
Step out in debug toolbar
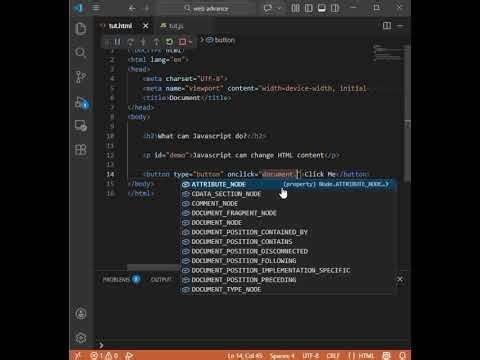point(156,42)
